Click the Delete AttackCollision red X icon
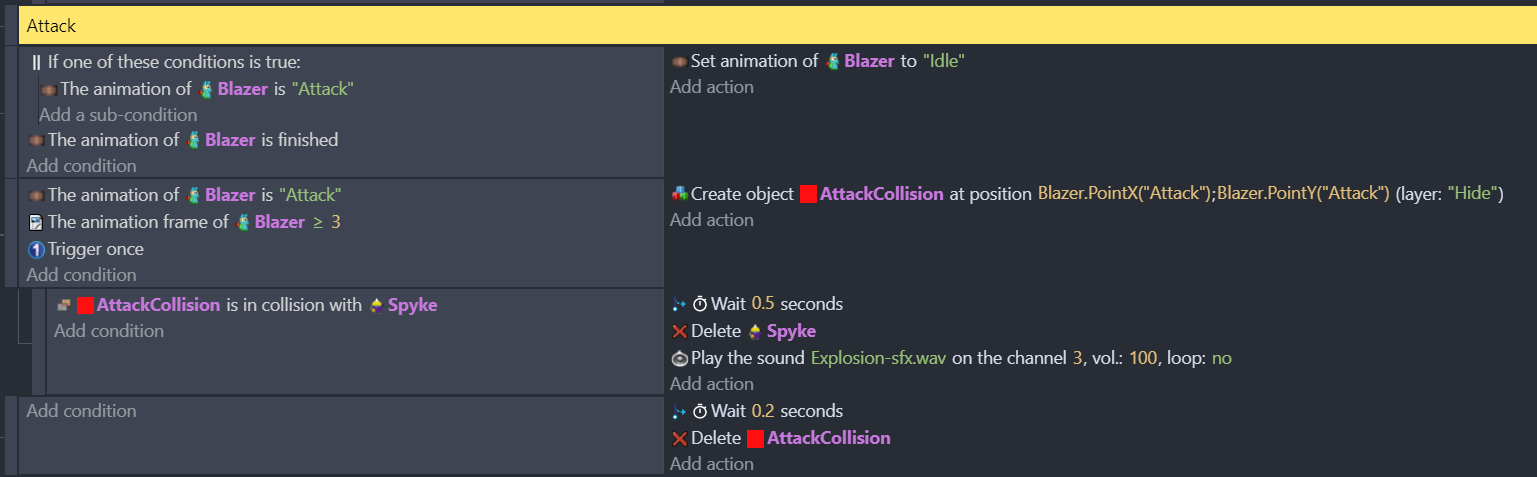The height and width of the screenshot is (477, 1537). pos(679,438)
